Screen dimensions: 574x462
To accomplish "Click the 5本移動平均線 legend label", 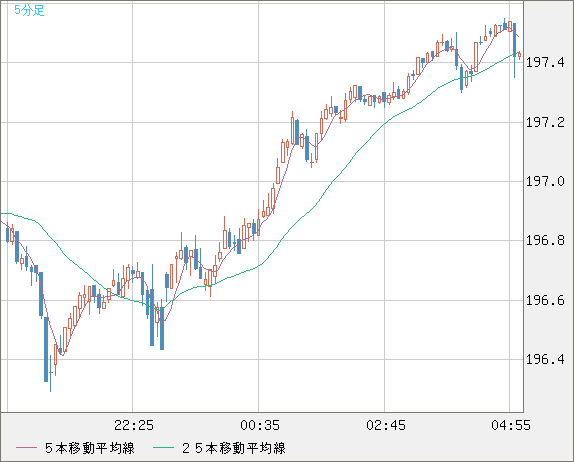I will 90,448.
